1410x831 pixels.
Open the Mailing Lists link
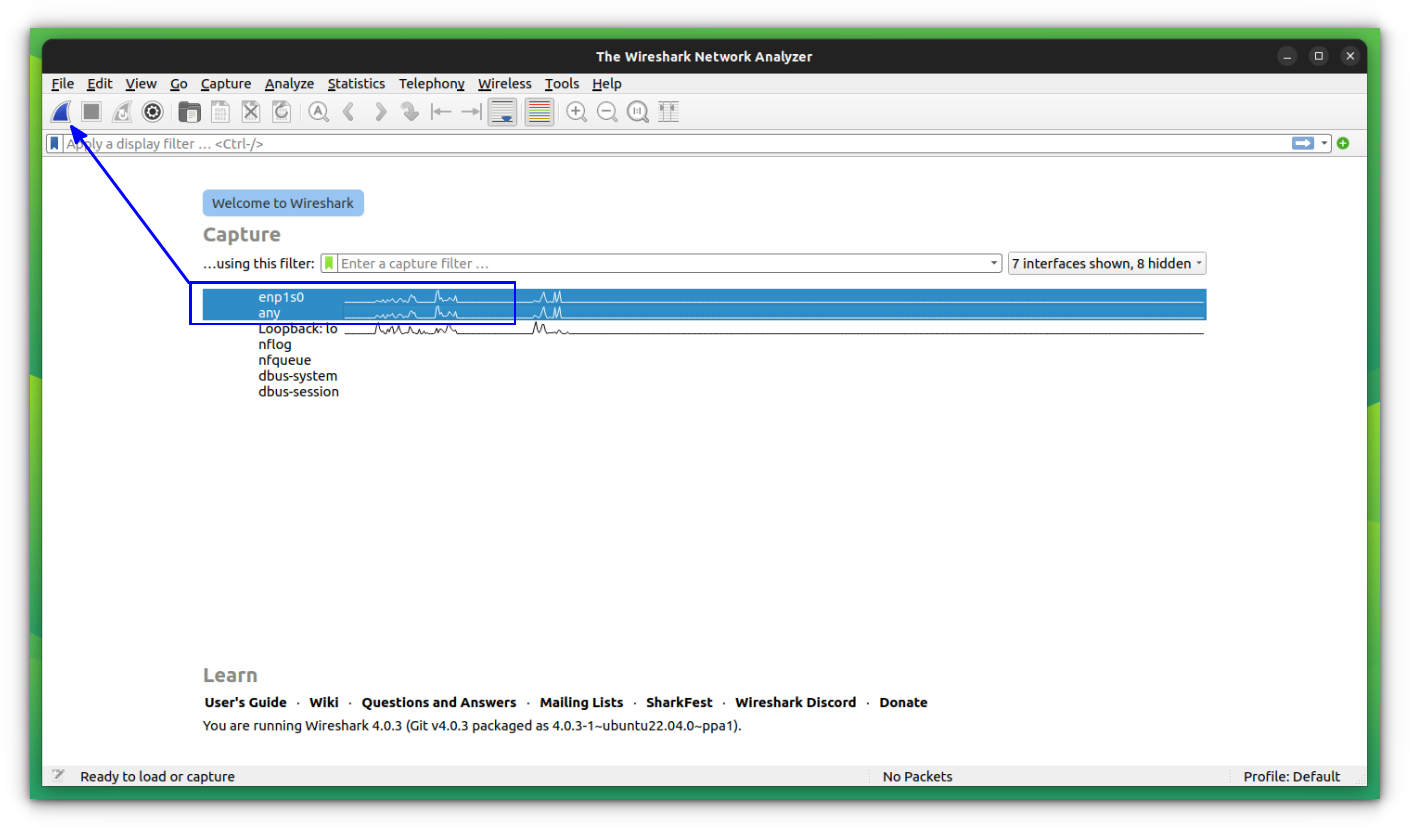[581, 703]
